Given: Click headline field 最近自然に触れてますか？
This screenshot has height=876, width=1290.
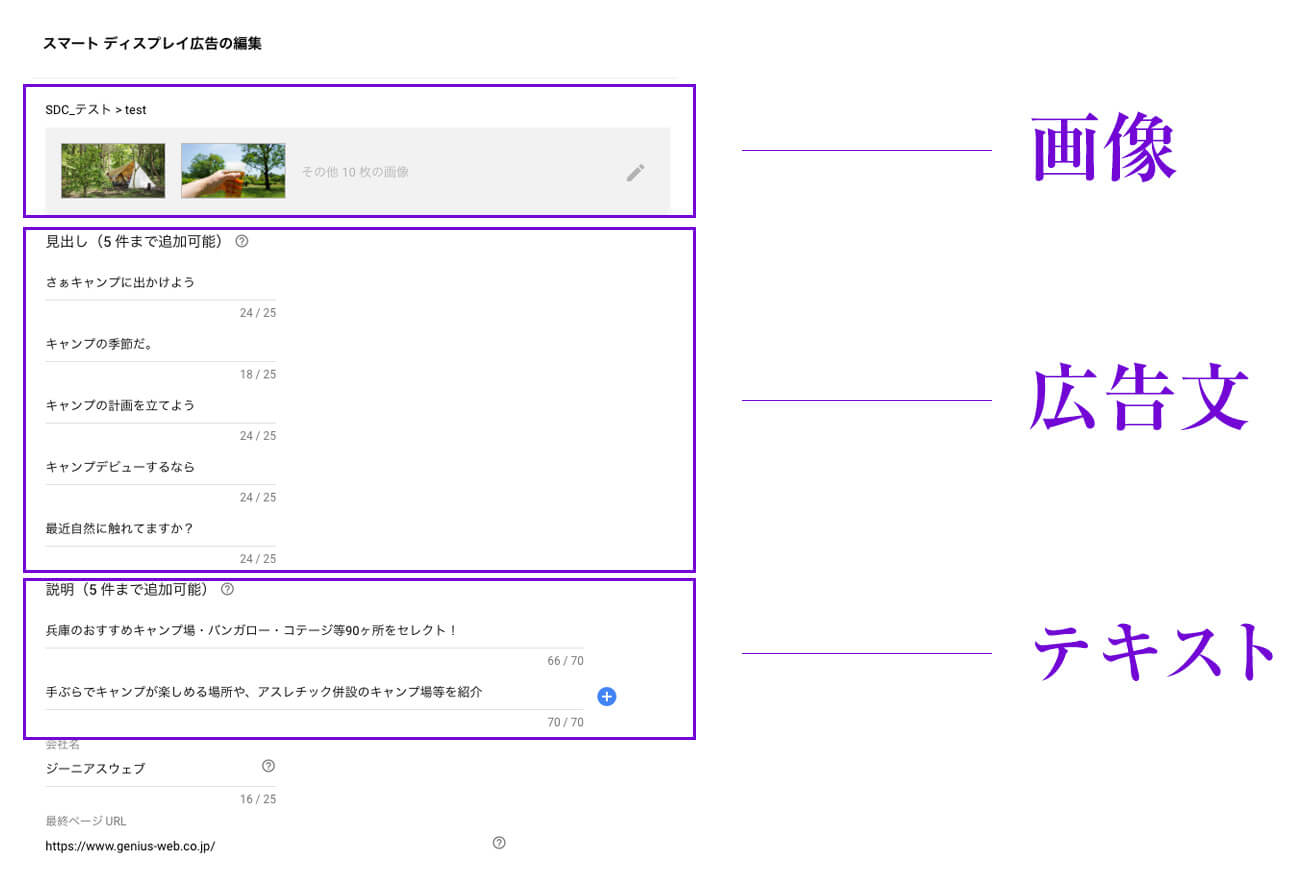Looking at the screenshot, I should pyautogui.click(x=161, y=529).
